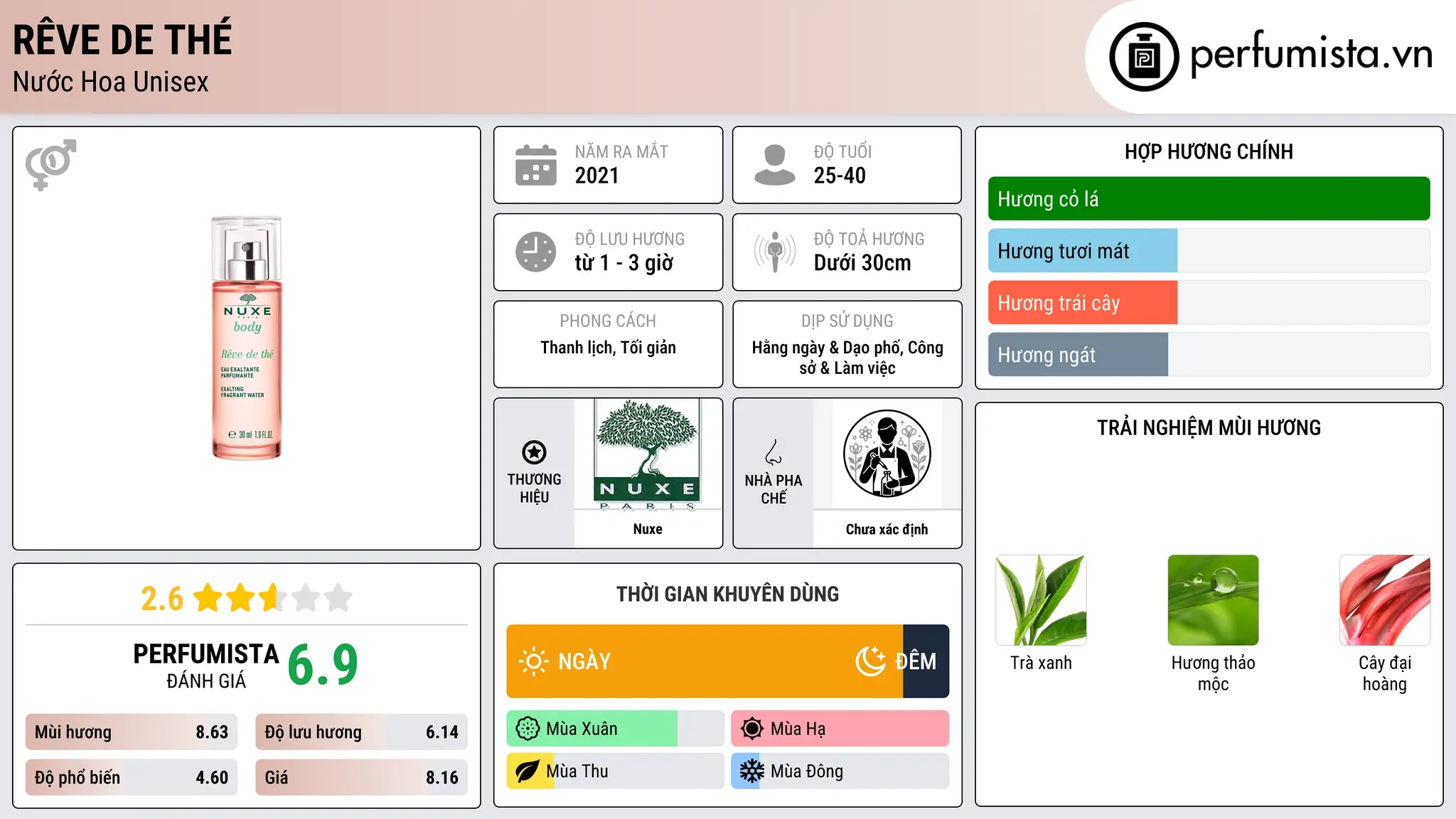Click the Hương tươi mát accord bar

(1209, 251)
